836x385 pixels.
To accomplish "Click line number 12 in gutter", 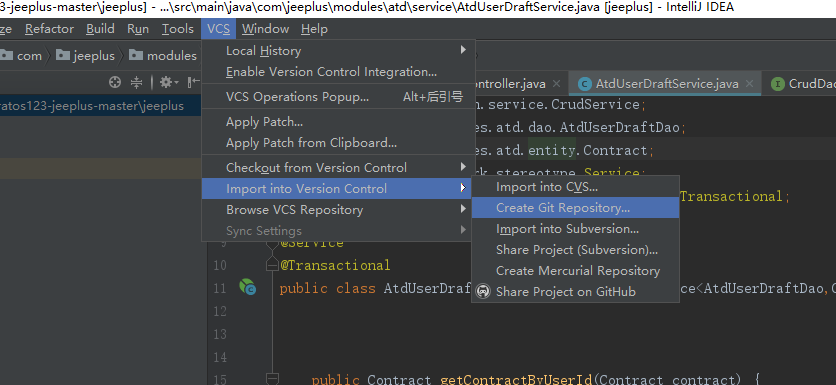I will pos(220,311).
